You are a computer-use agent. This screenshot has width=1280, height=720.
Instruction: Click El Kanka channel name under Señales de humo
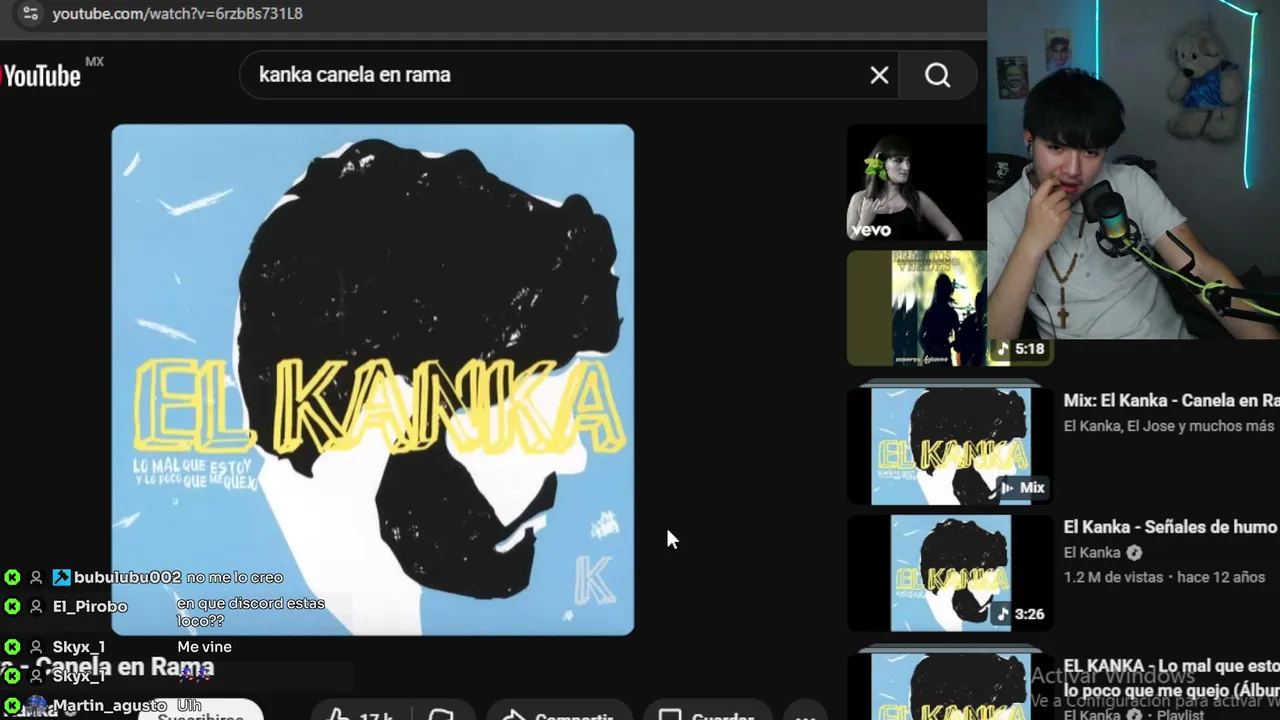point(1092,553)
